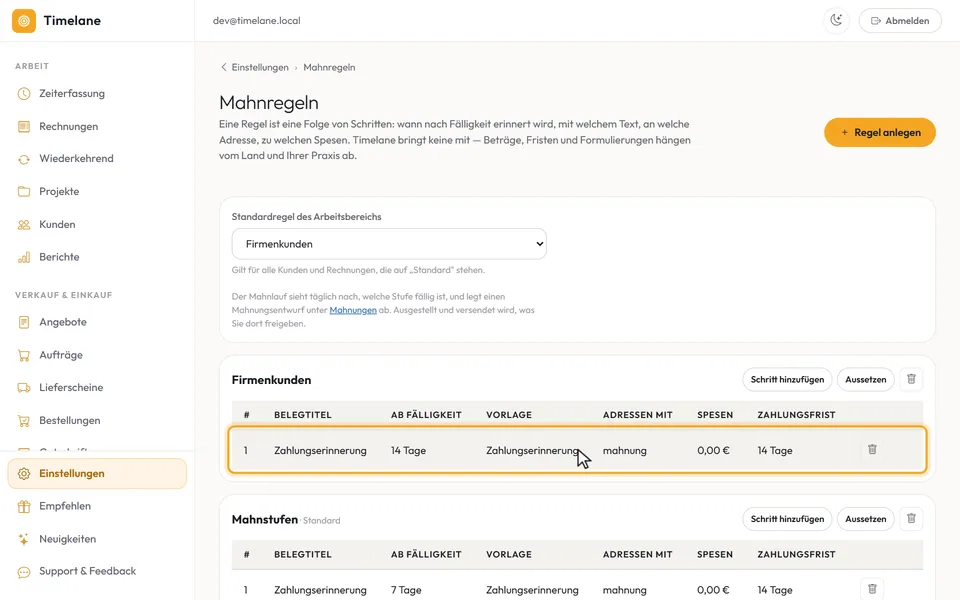
Task: Click the Empfehlen gift icon
Action: pyautogui.click(x=24, y=506)
